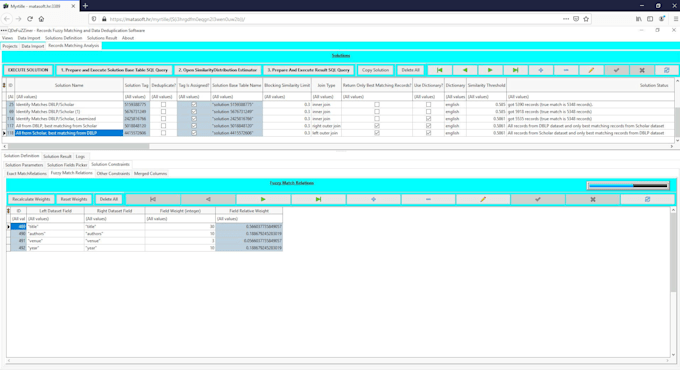The height and width of the screenshot is (370, 680).
Task: Open the Solutions Result menu
Action: pyautogui.click(x=102, y=38)
